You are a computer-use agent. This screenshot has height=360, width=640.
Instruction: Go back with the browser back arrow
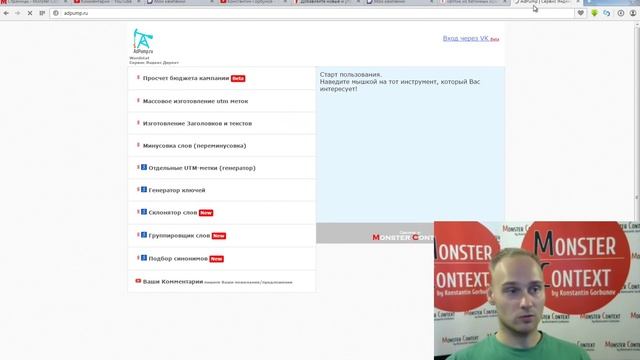6,13
